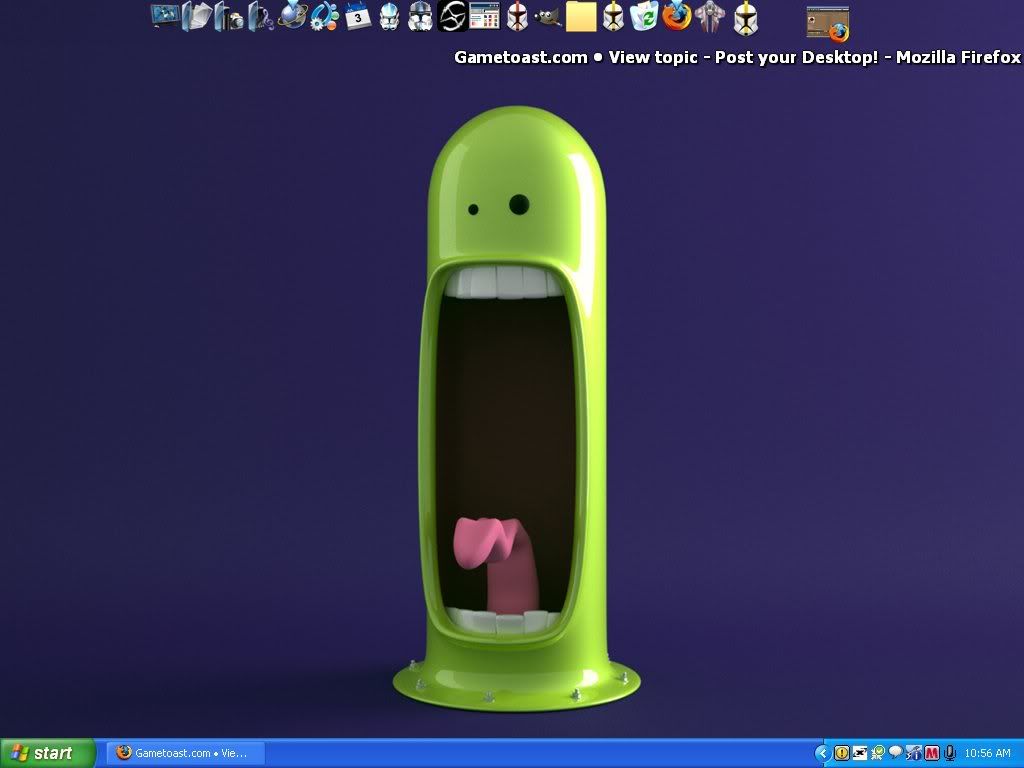
Task: Open the yellow folder in the dock
Action: 581,16
